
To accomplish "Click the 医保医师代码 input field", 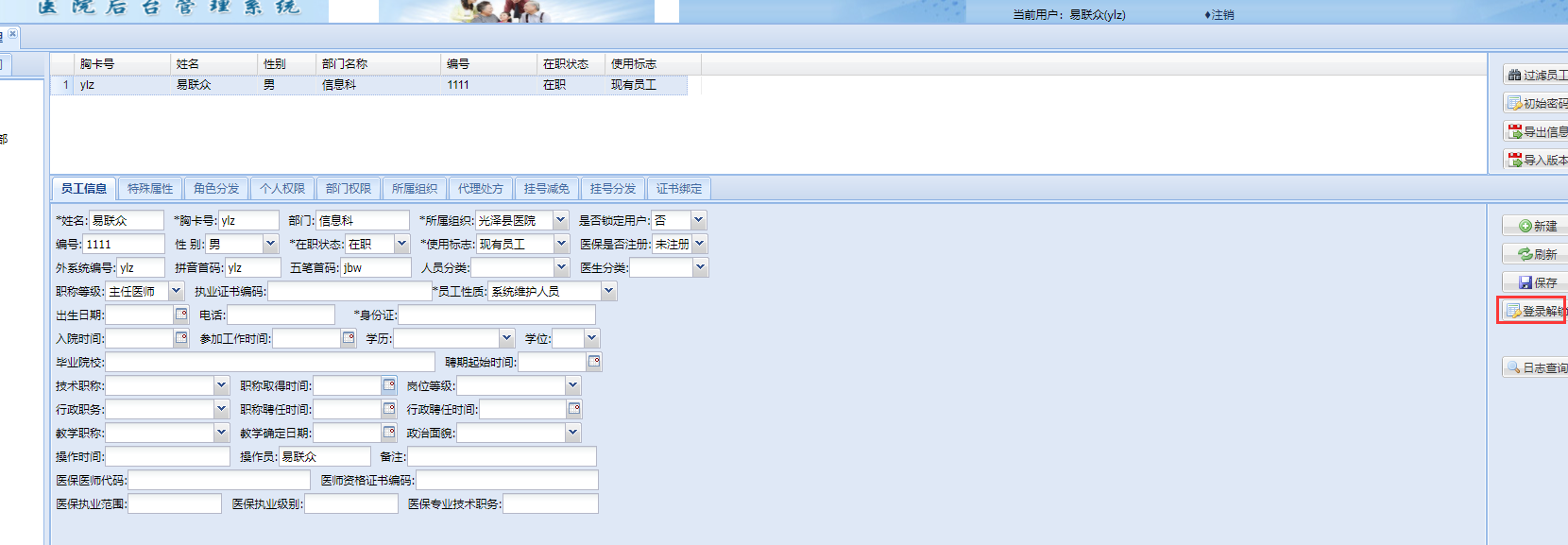I will (x=219, y=480).
